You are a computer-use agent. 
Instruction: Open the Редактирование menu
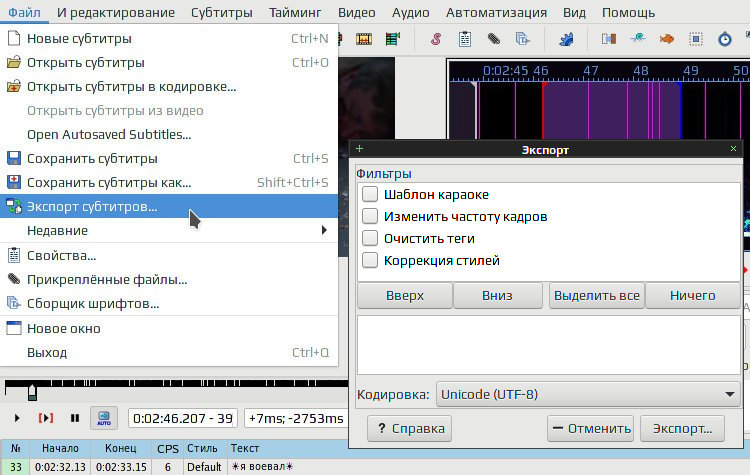pos(116,12)
